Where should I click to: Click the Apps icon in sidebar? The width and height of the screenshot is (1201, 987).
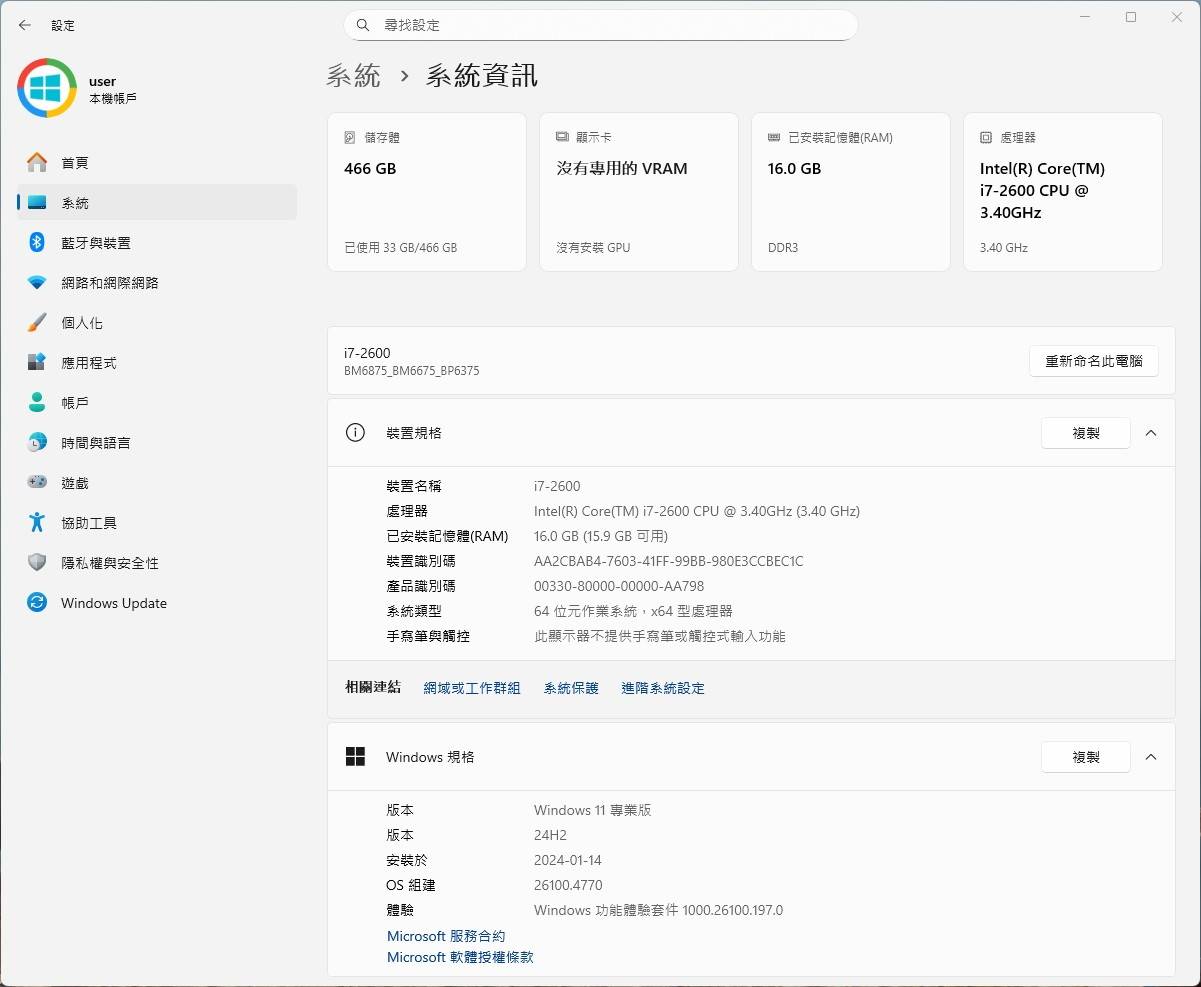coord(37,362)
